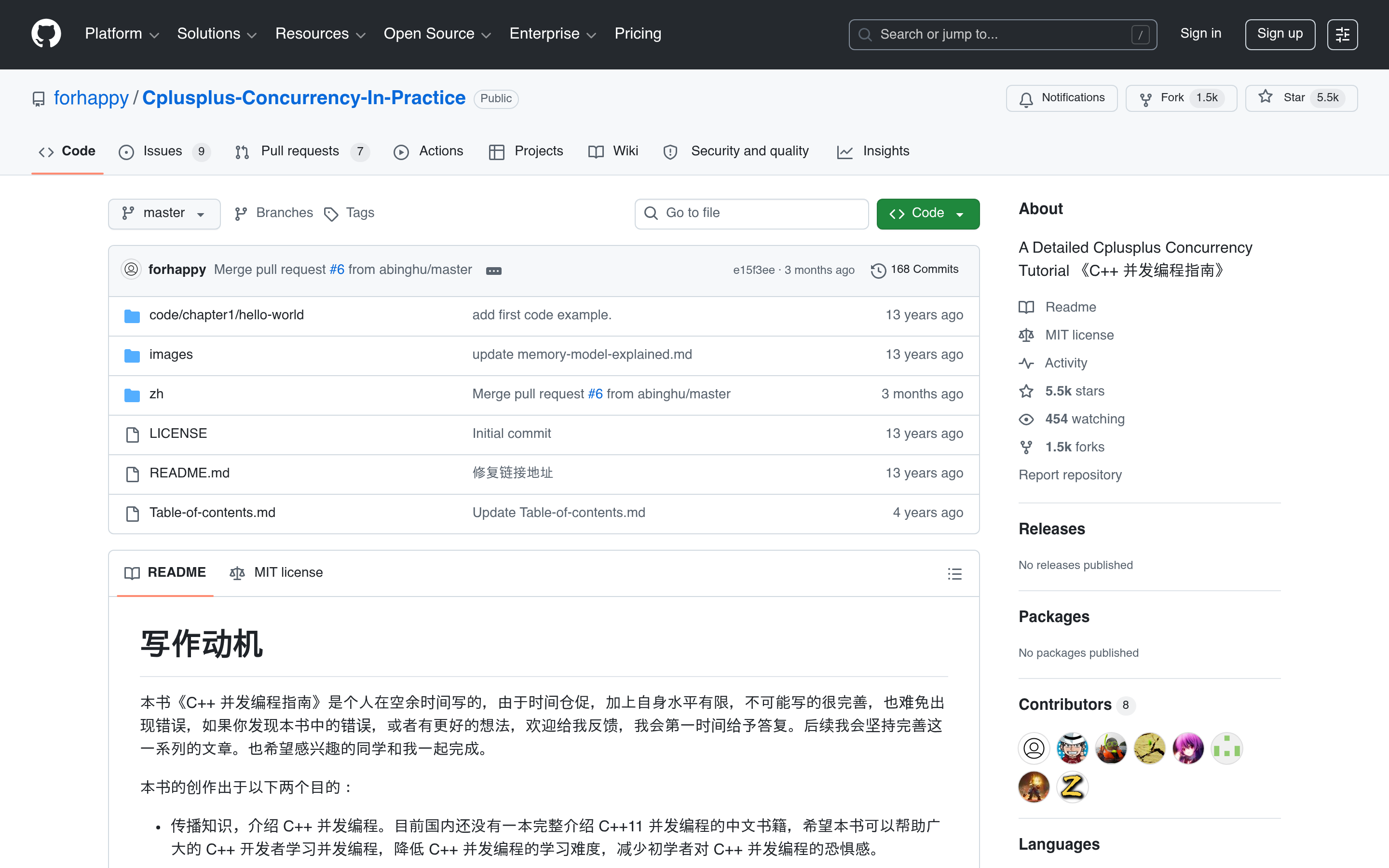Open the purple-haired contributor avatar
Viewport: 1389px width, 868px height.
[1188, 748]
